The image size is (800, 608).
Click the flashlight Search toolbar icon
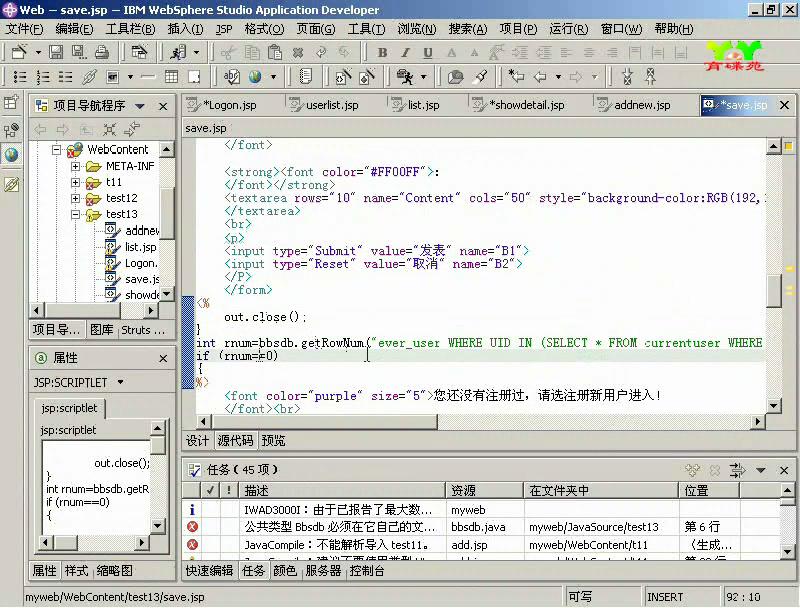pyautogui.click(x=480, y=77)
